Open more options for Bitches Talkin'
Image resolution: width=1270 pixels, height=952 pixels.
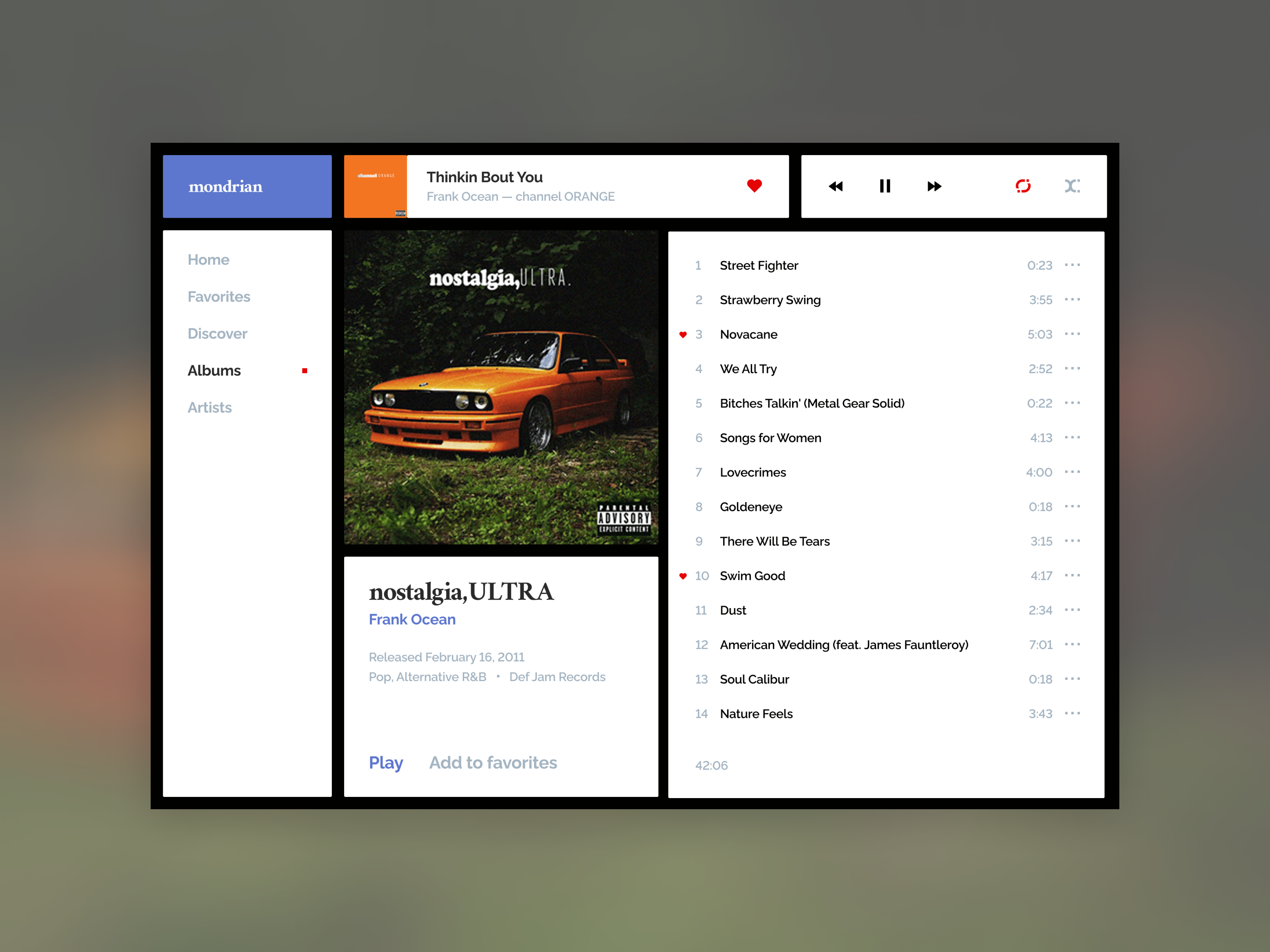(x=1072, y=403)
